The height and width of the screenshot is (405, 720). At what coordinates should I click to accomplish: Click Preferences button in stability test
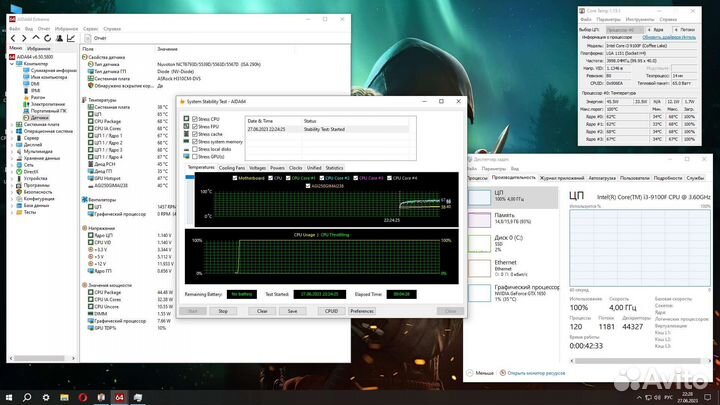[362, 311]
